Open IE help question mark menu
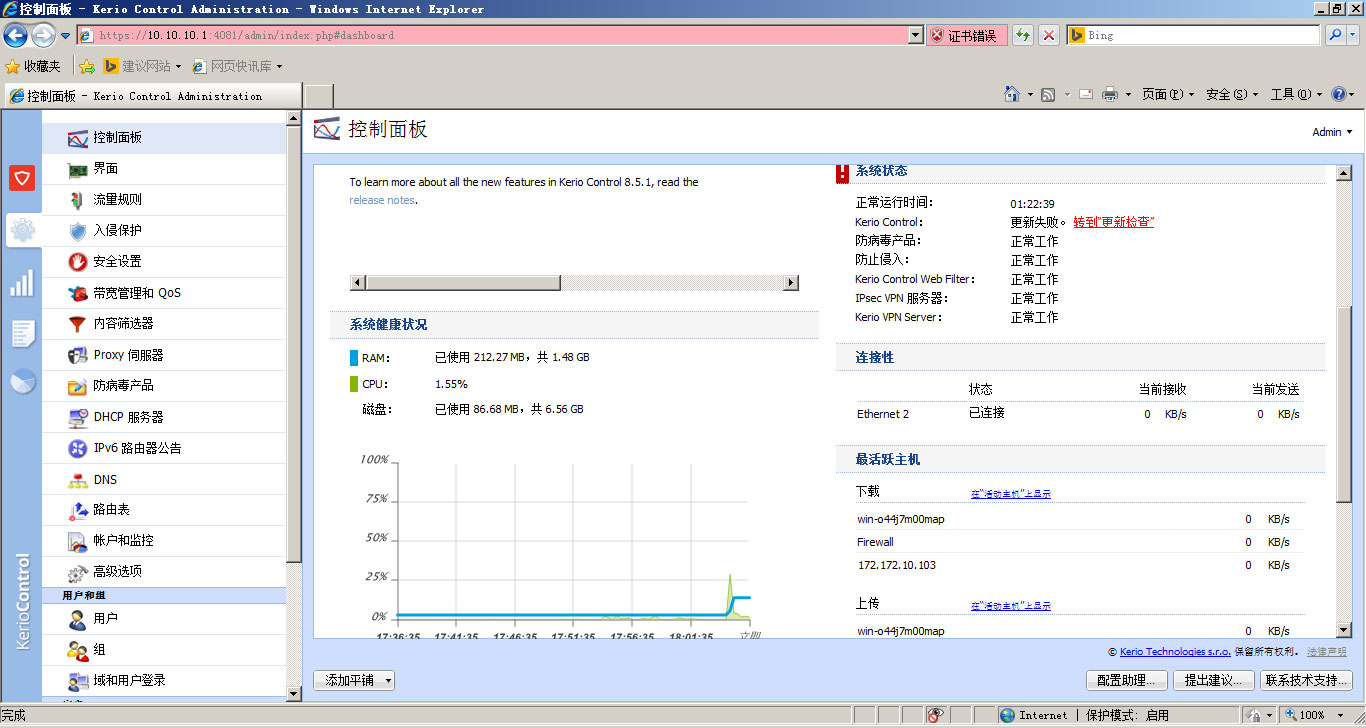 tap(1344, 94)
